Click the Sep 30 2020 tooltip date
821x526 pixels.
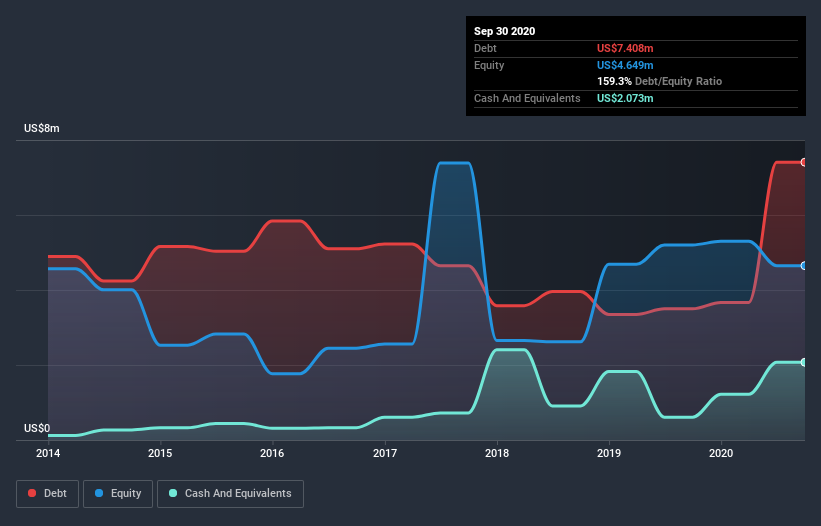click(x=505, y=31)
